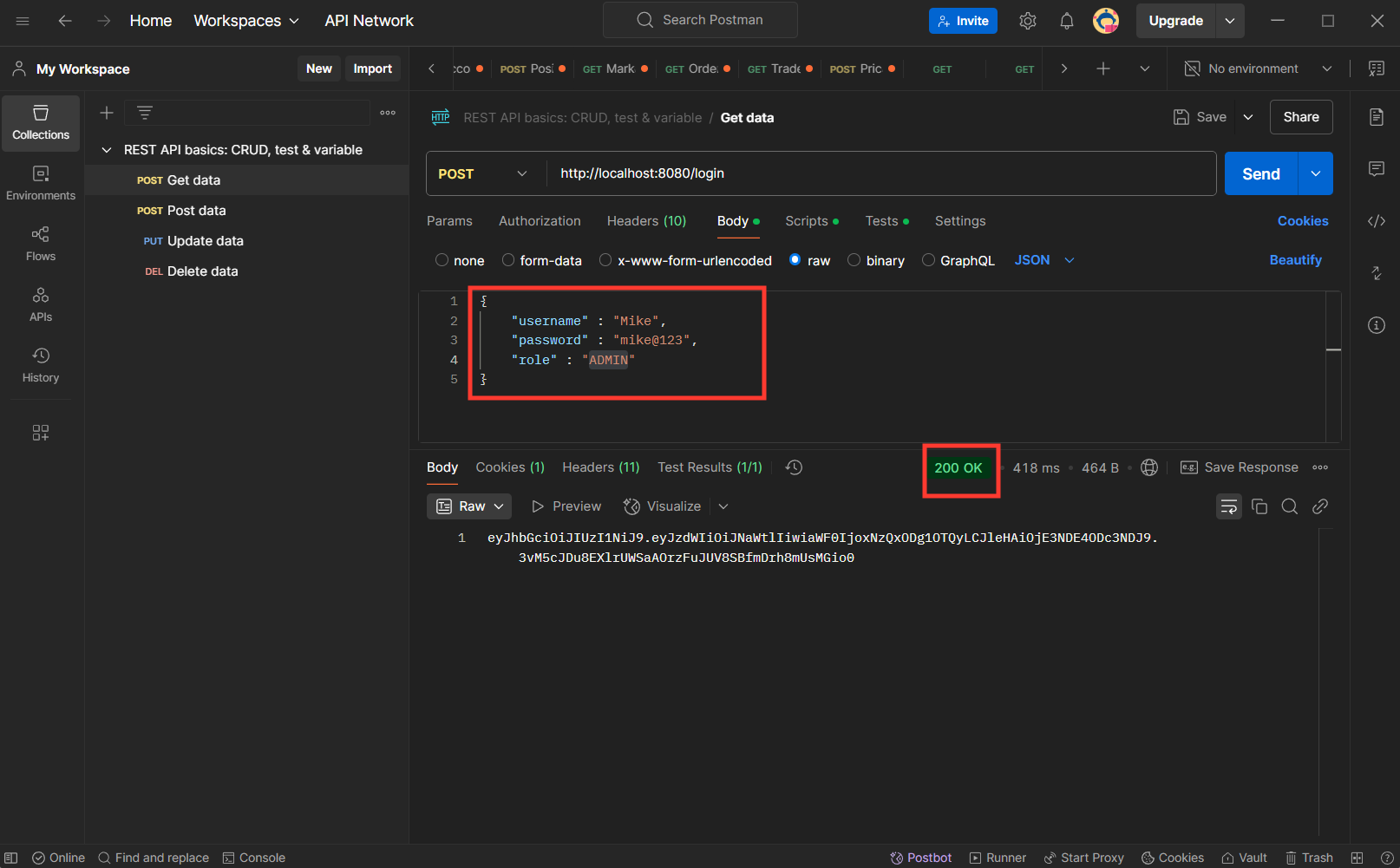Image resolution: width=1400 pixels, height=868 pixels.
Task: Click the Beautify link
Action: pyautogui.click(x=1296, y=260)
